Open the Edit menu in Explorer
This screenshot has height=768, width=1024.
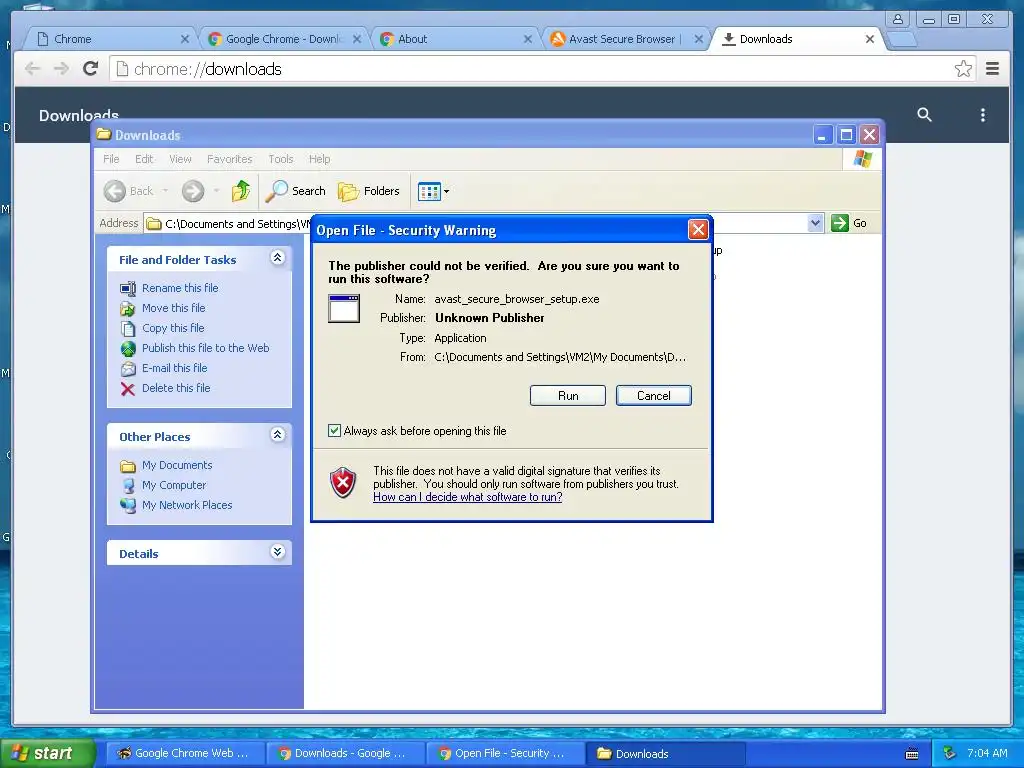[144, 159]
